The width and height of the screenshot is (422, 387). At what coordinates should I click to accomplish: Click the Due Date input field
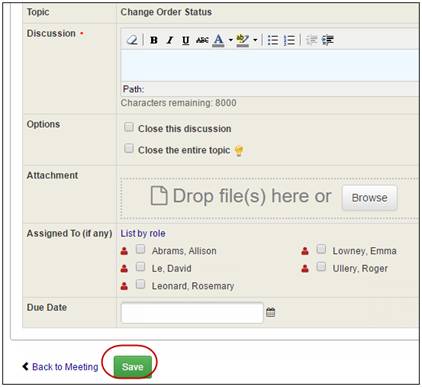[192, 313]
